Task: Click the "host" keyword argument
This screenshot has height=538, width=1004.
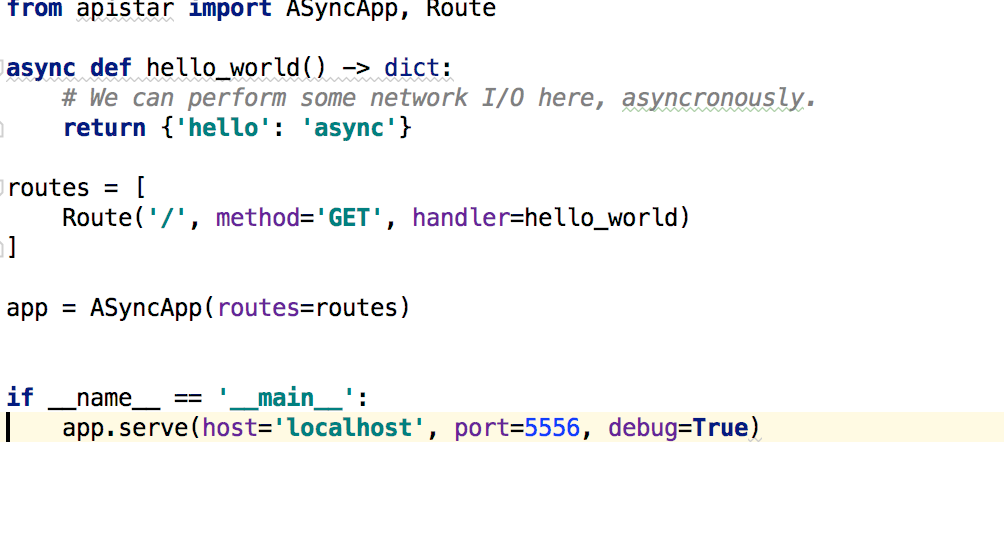Action: [x=229, y=428]
